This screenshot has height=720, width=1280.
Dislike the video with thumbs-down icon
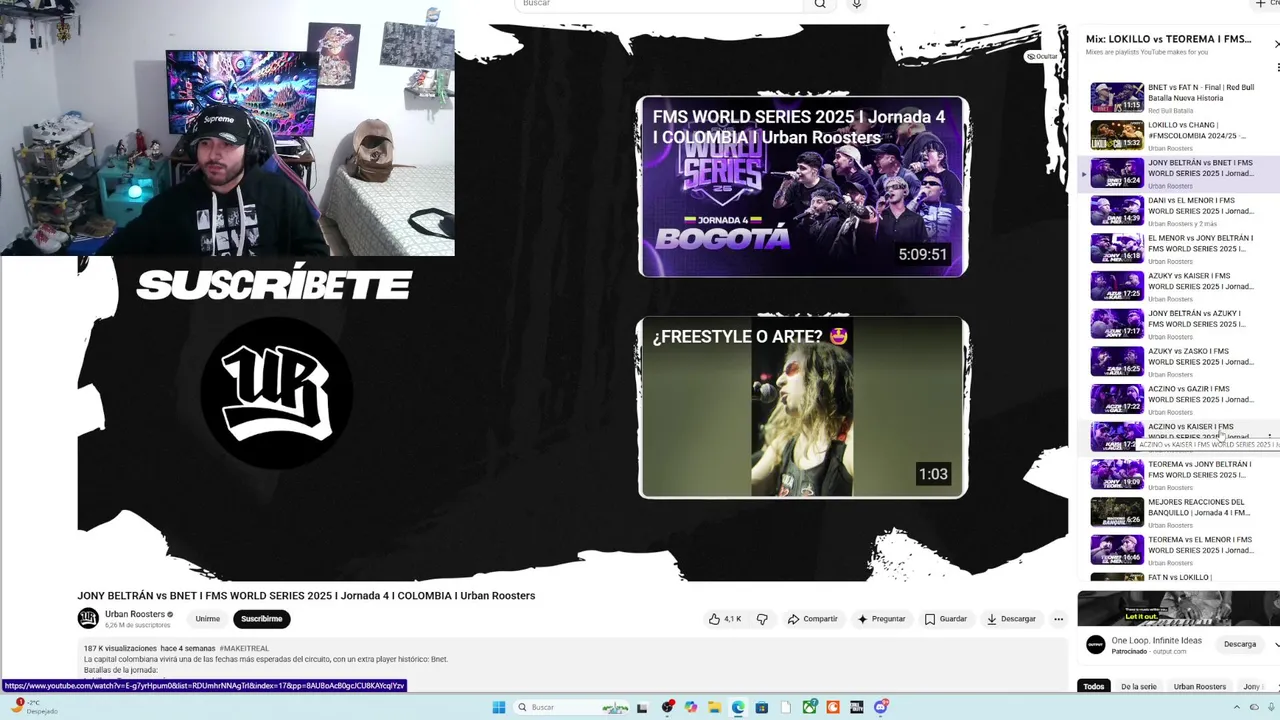coord(762,619)
